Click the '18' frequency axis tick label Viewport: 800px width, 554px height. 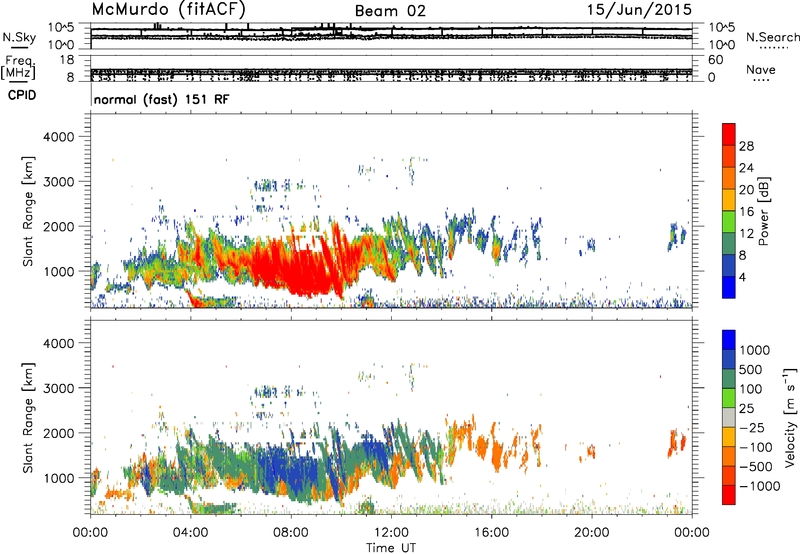tap(66, 59)
